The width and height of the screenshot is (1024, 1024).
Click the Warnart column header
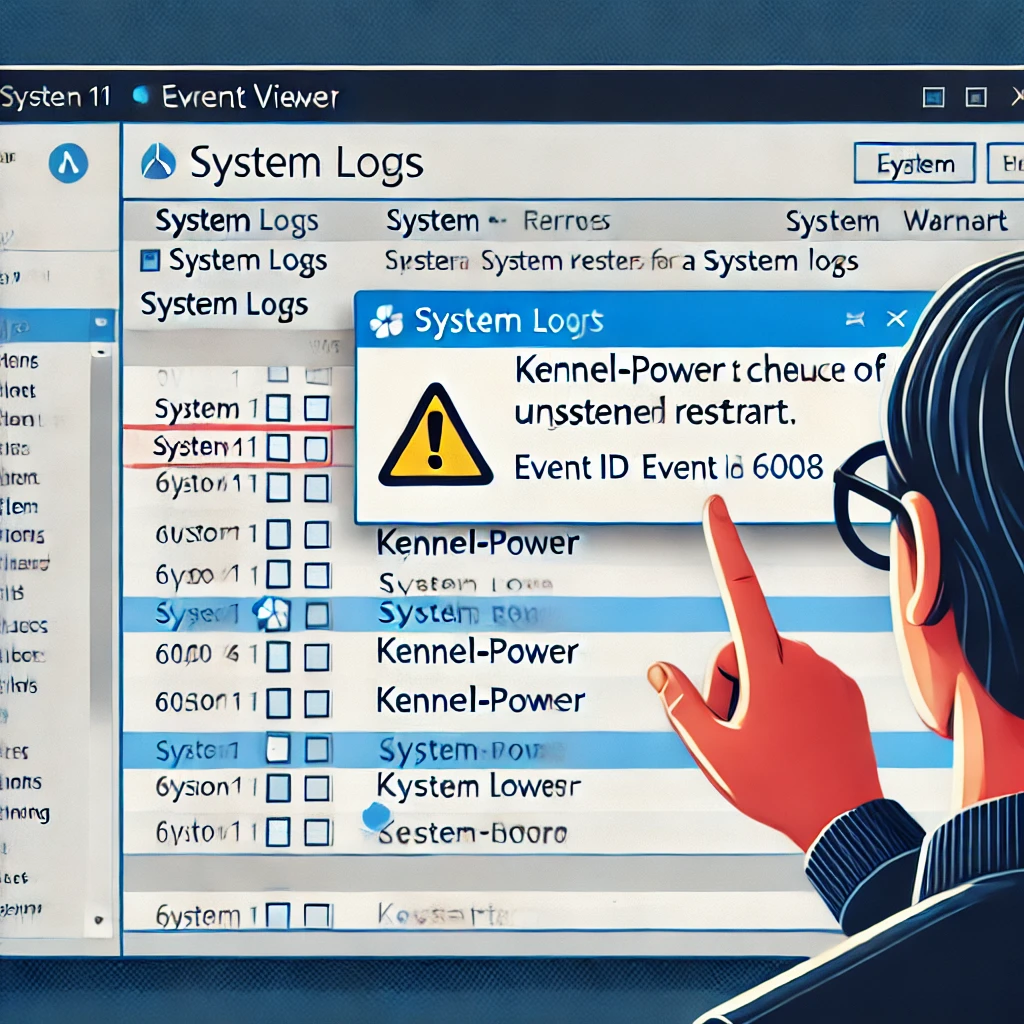[955, 221]
